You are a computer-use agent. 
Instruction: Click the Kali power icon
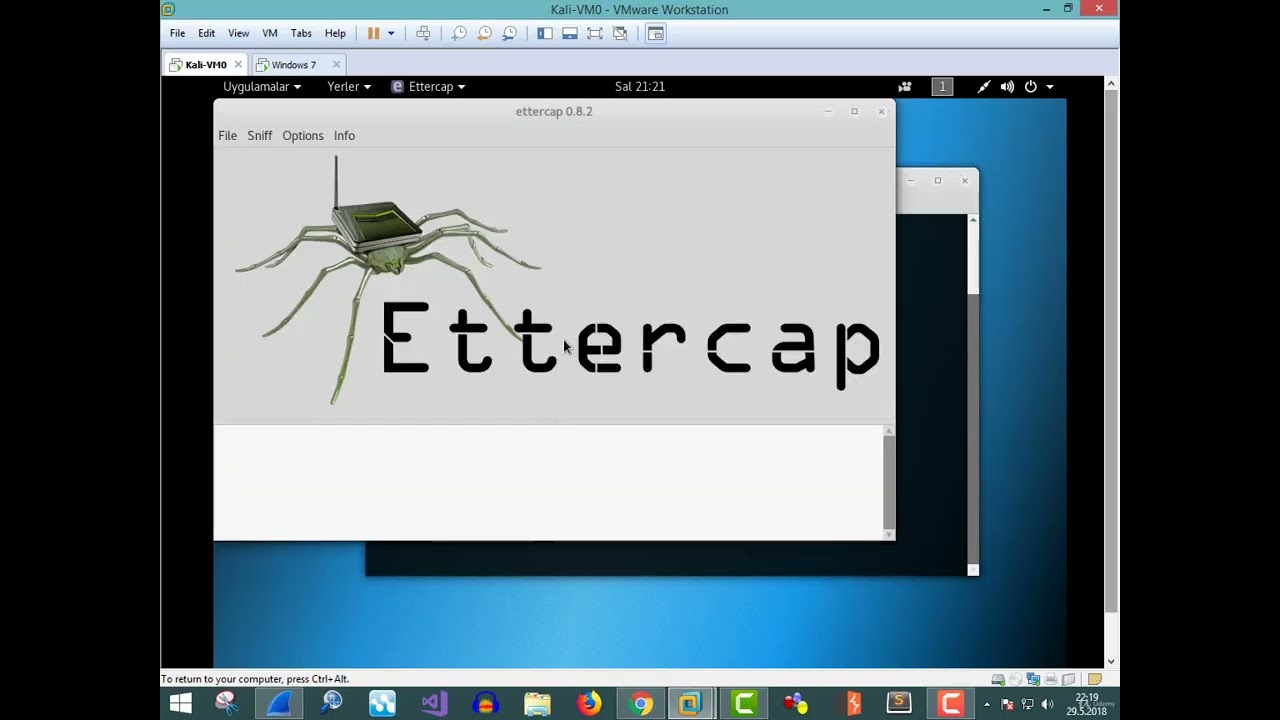coord(1031,87)
